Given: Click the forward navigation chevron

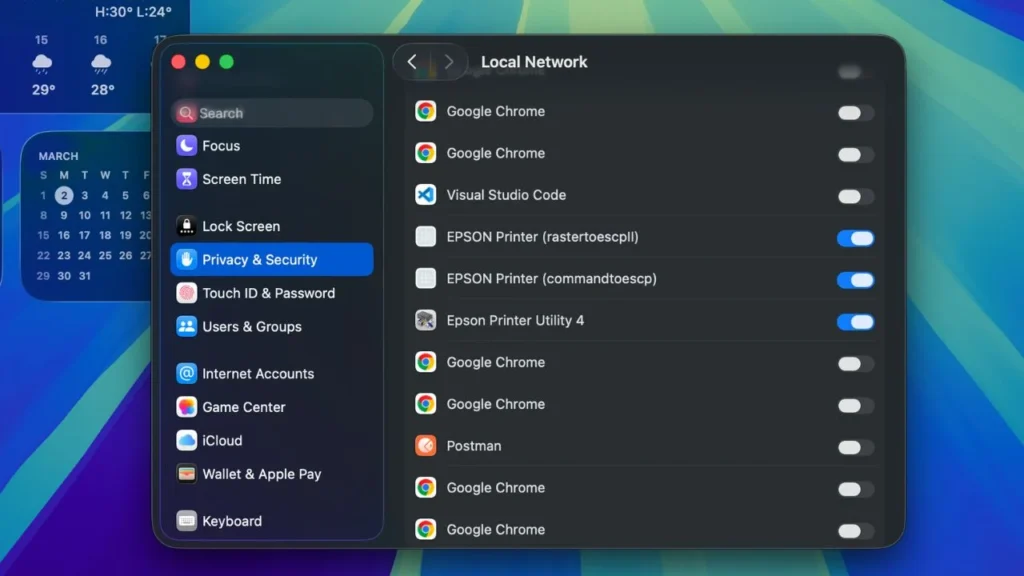Looking at the screenshot, I should pos(447,61).
